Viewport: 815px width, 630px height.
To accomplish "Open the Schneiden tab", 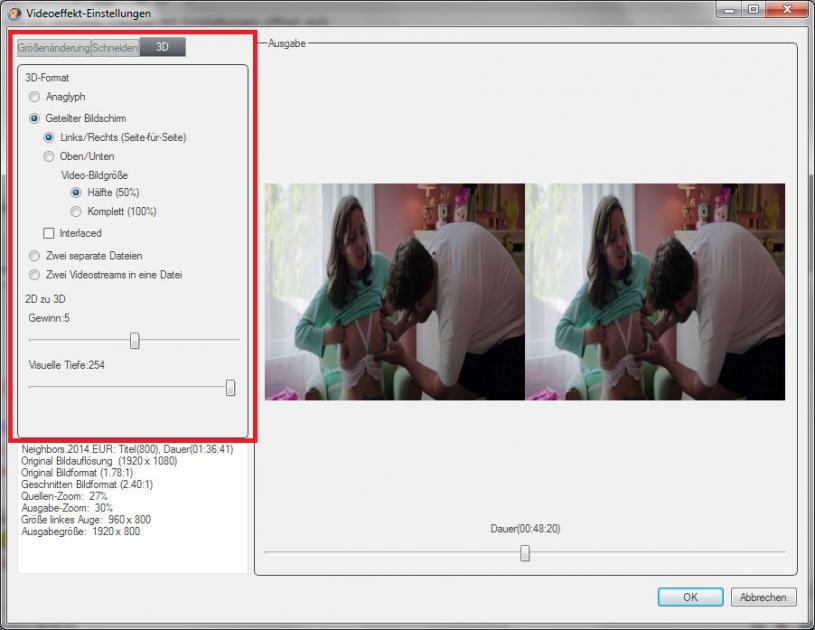I will coord(115,48).
